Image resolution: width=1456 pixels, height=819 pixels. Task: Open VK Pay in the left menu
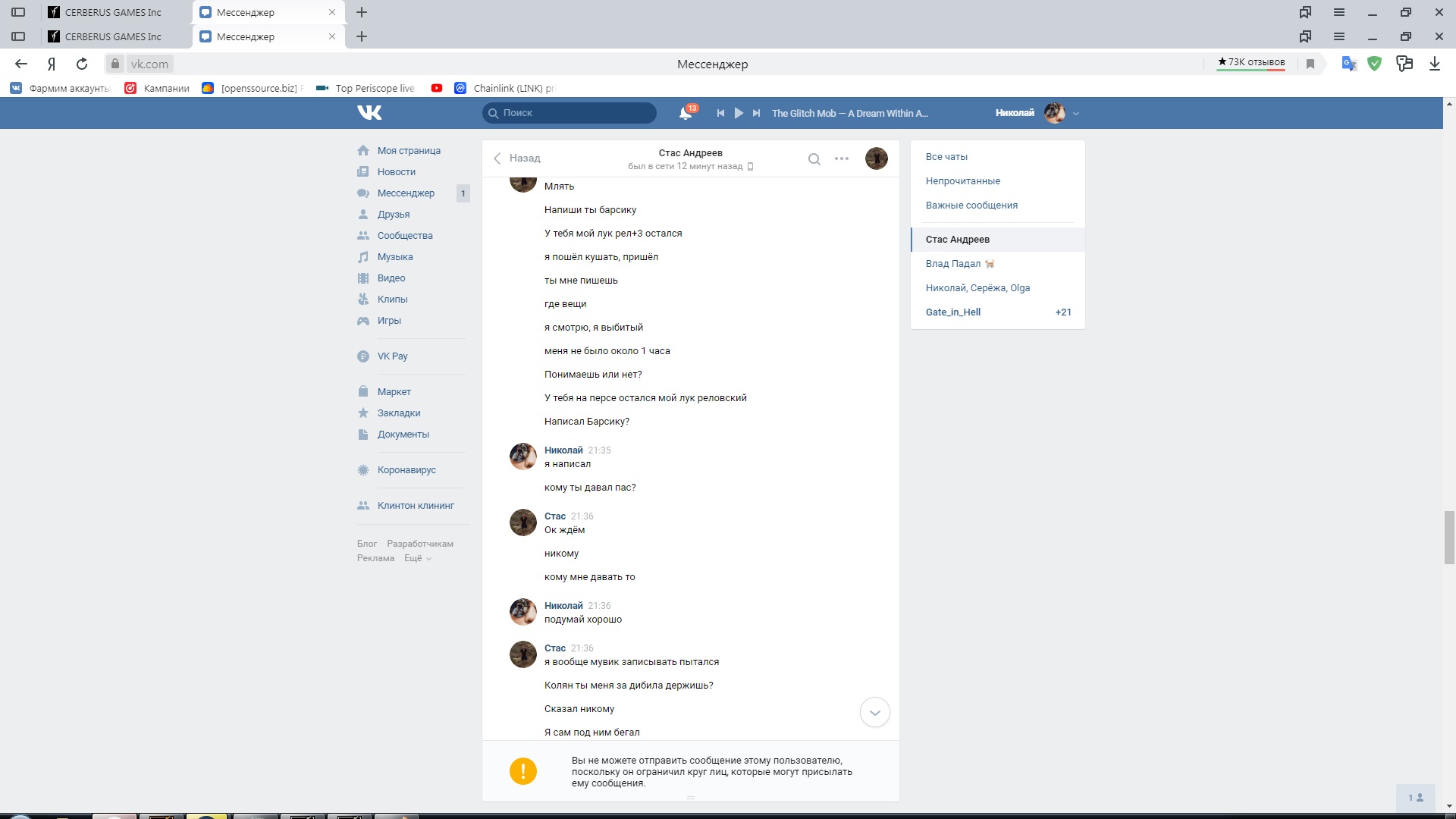pyautogui.click(x=392, y=356)
